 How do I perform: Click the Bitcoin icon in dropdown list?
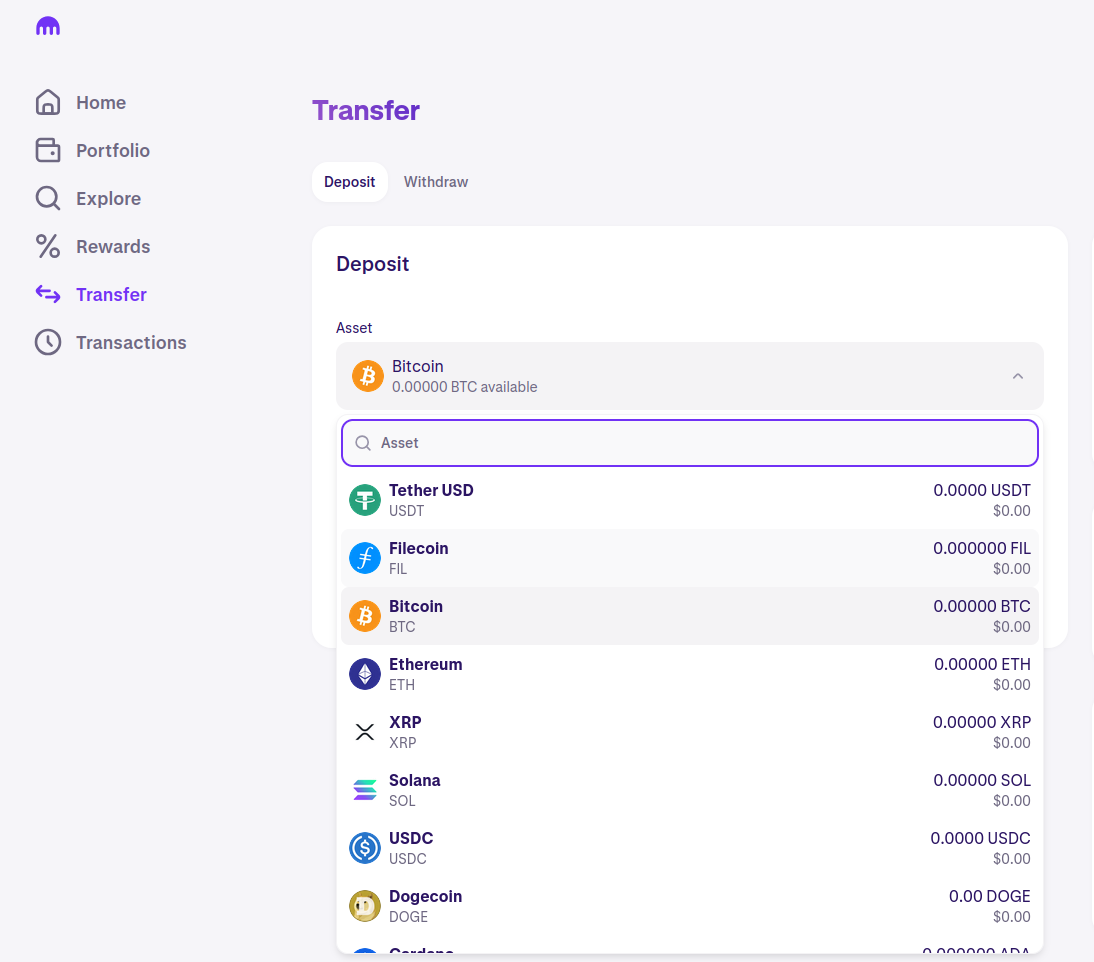click(x=365, y=616)
